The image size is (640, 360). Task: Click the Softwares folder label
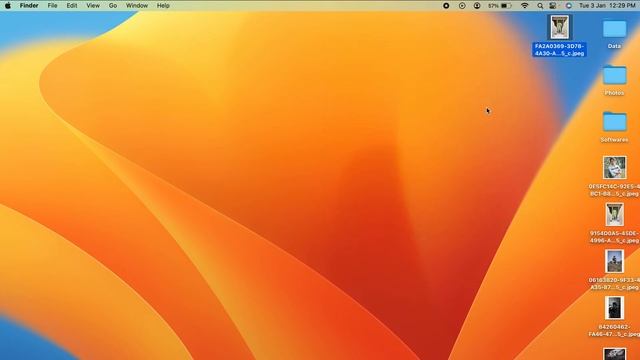click(x=614, y=140)
